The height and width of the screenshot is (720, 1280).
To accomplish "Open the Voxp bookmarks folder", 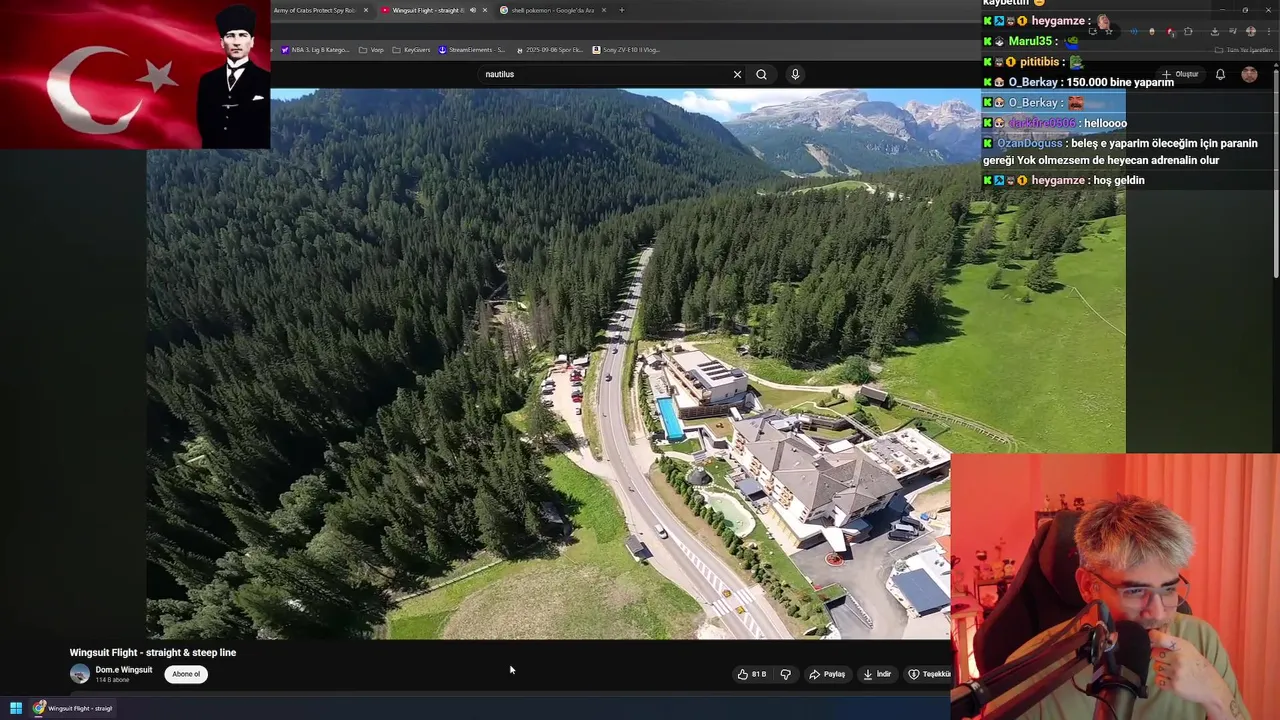I will coord(372,49).
